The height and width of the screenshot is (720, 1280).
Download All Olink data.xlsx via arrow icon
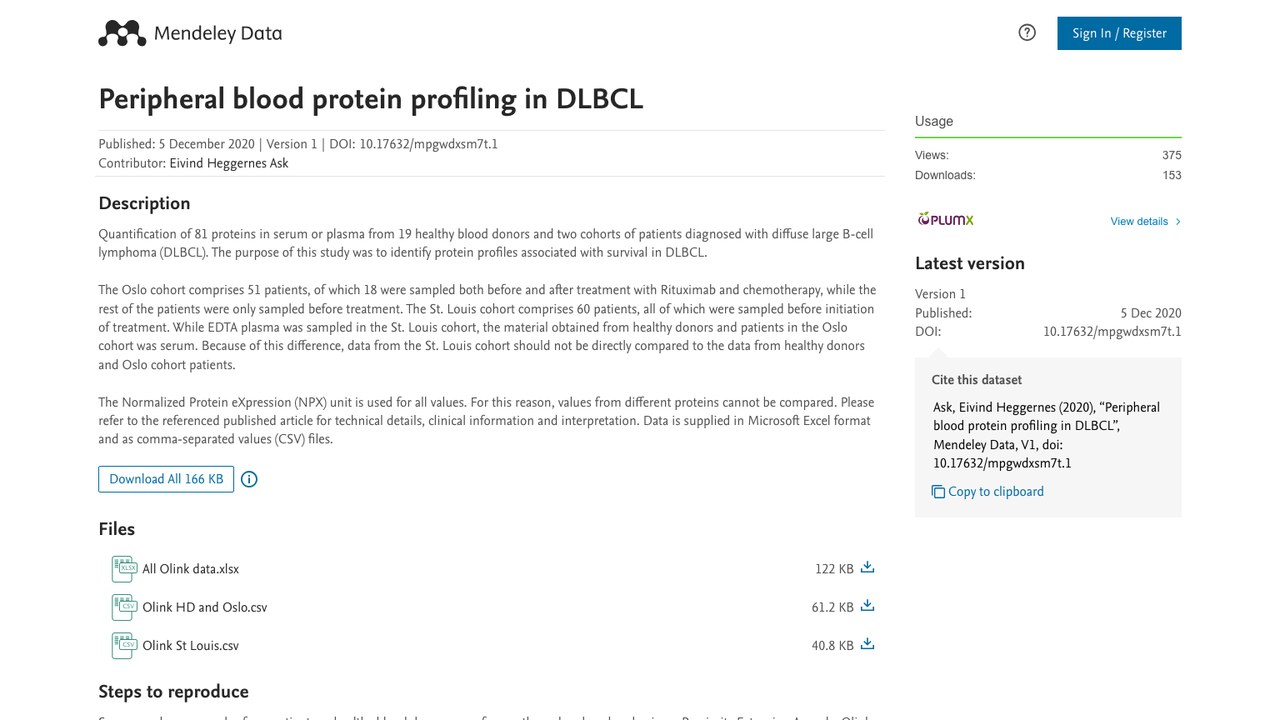pyautogui.click(x=867, y=567)
